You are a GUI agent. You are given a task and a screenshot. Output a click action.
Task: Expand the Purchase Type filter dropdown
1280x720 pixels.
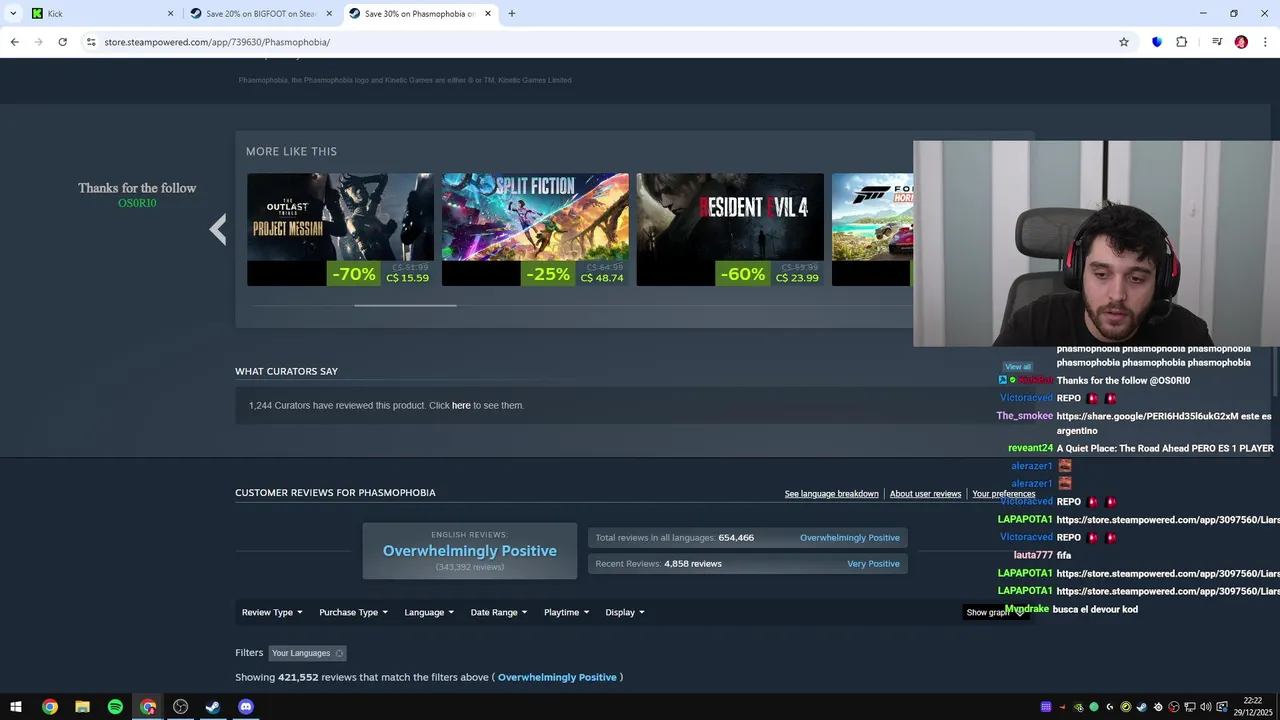point(353,612)
